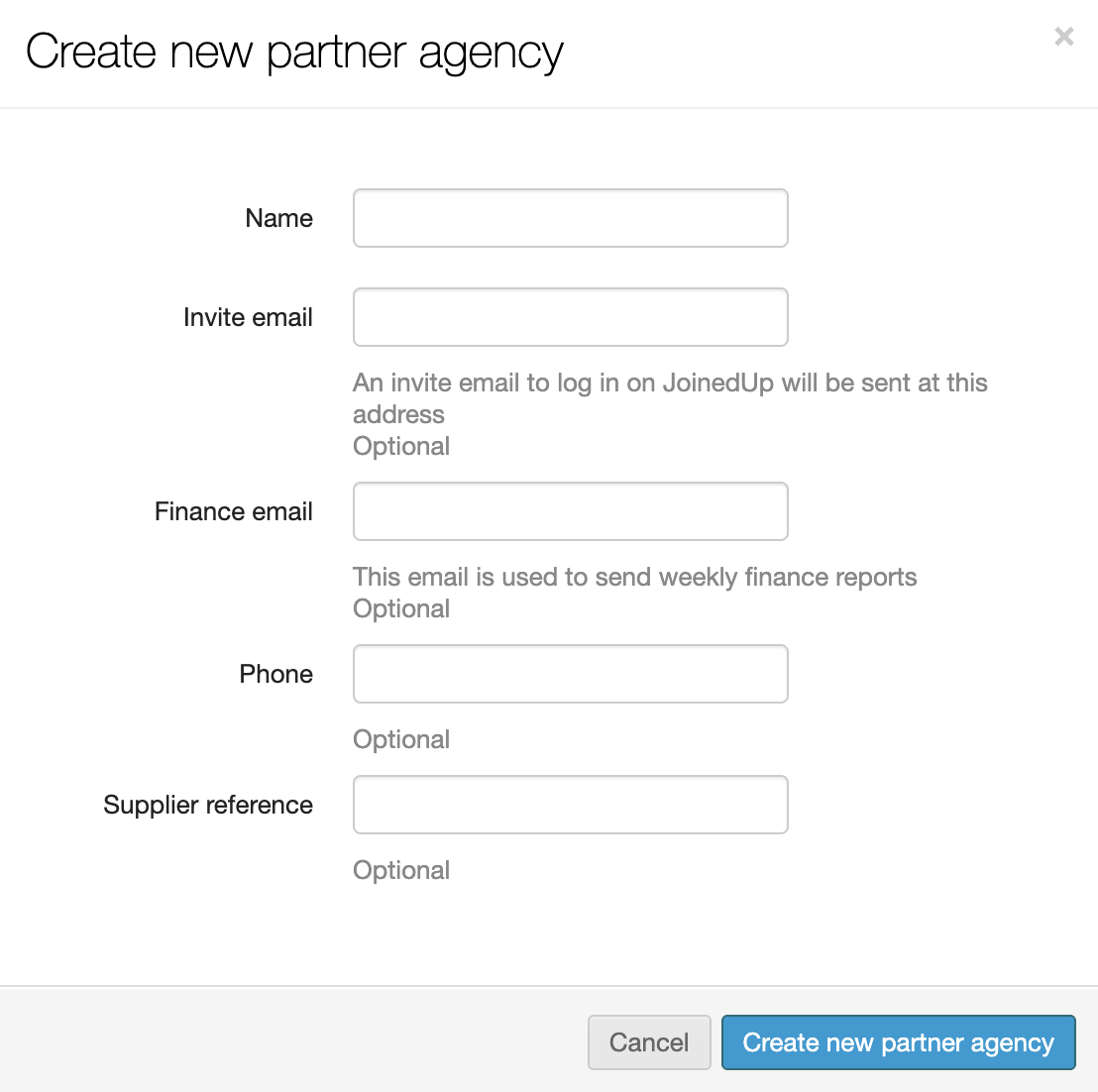The width and height of the screenshot is (1098, 1092).
Task: Click into the Phone field
Action: [x=570, y=674]
